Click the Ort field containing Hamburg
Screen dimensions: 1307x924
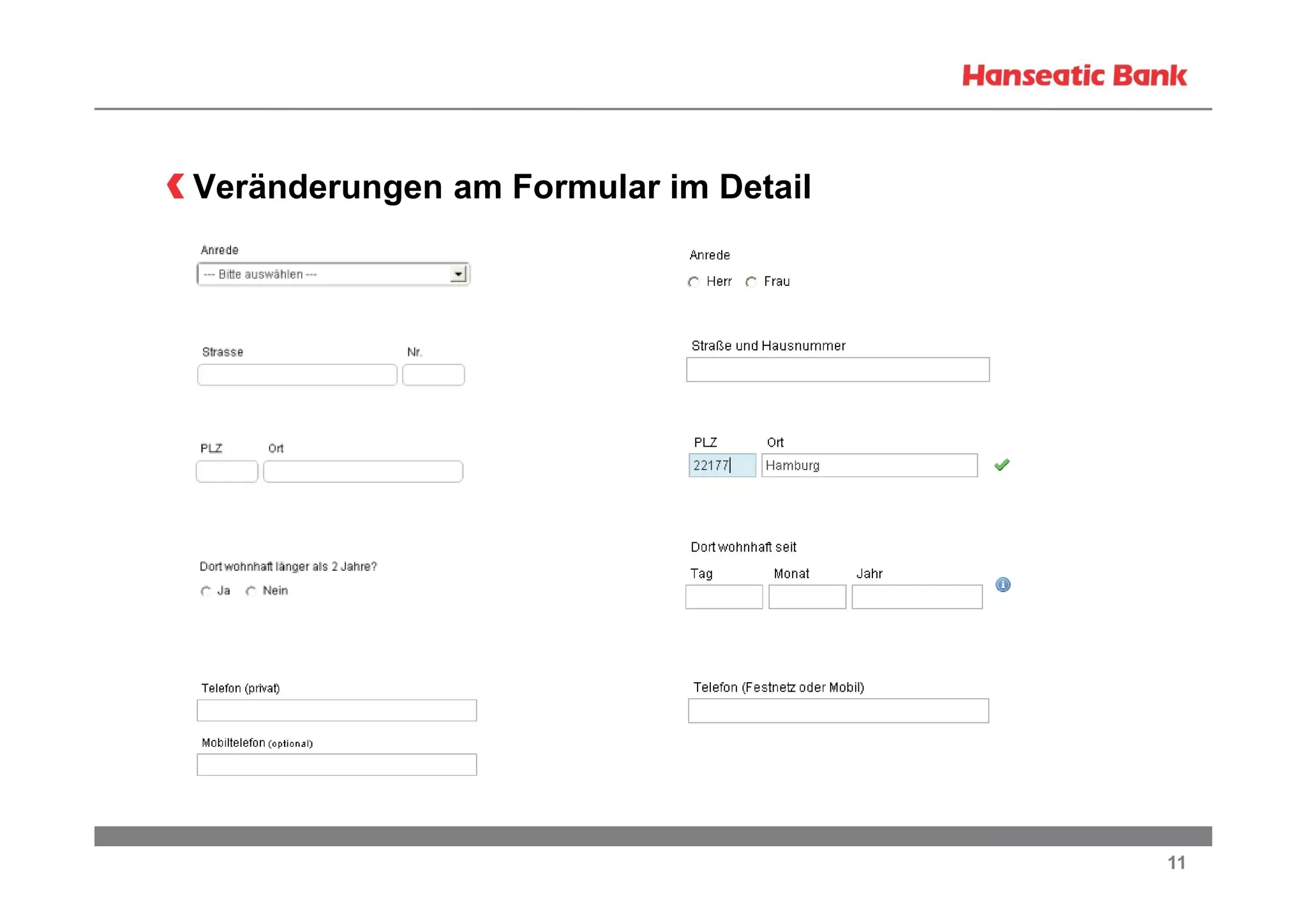[869, 465]
